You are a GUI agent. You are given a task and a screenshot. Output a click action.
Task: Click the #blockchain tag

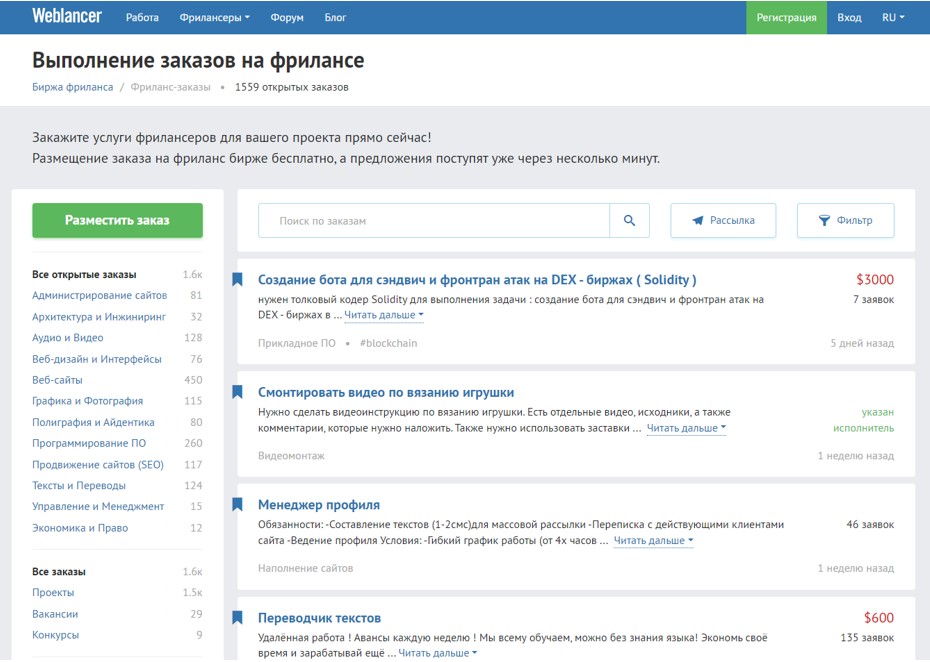point(388,343)
